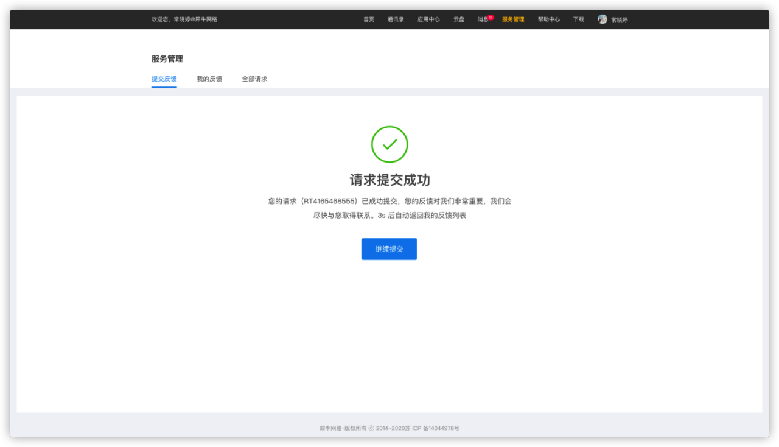Click the user avatar icon
The image size is (779, 447).
tap(602, 19)
